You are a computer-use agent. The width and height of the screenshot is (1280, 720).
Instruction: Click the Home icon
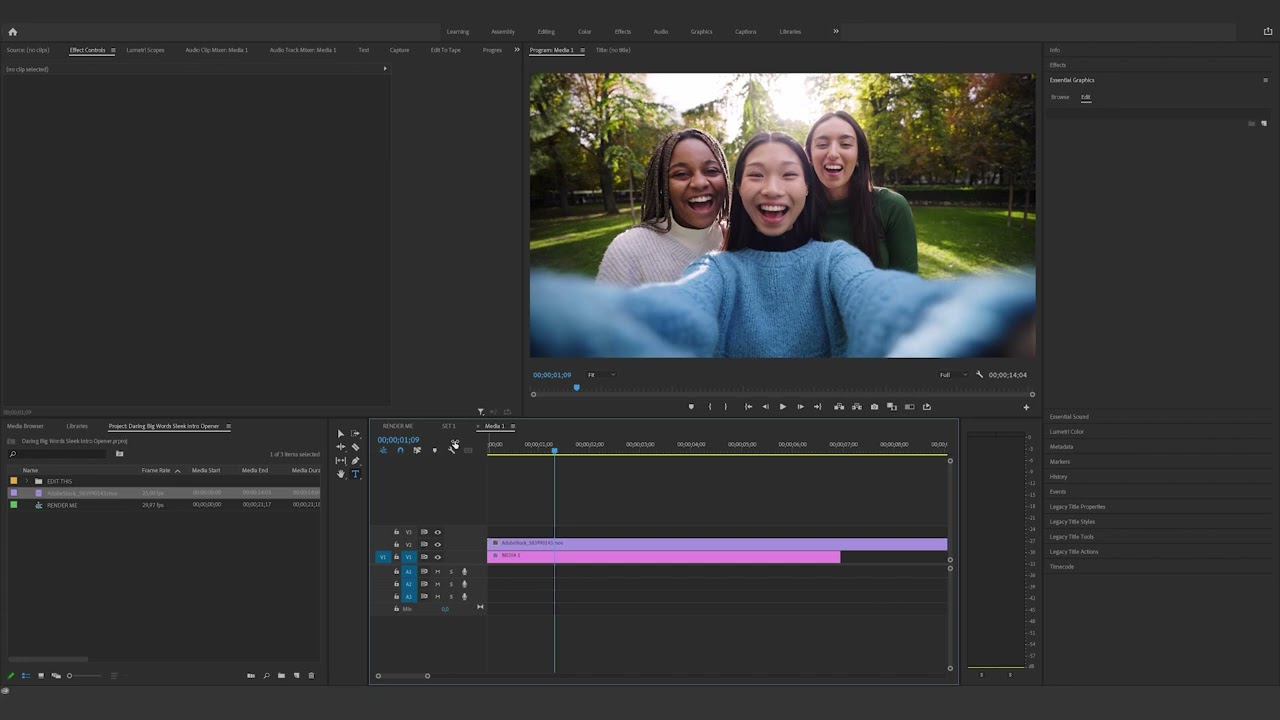13,32
